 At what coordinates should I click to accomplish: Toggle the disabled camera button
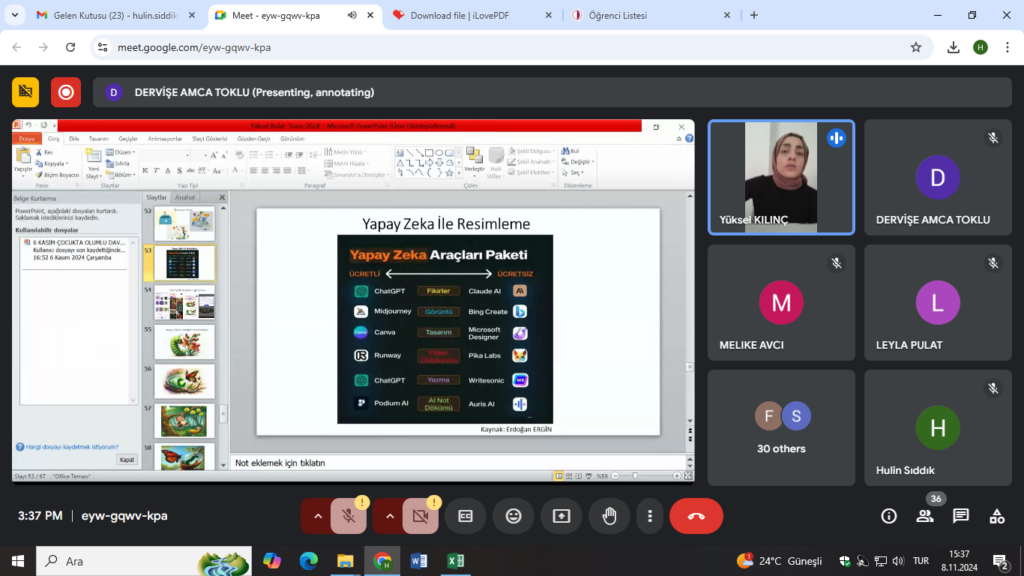pyautogui.click(x=420, y=516)
